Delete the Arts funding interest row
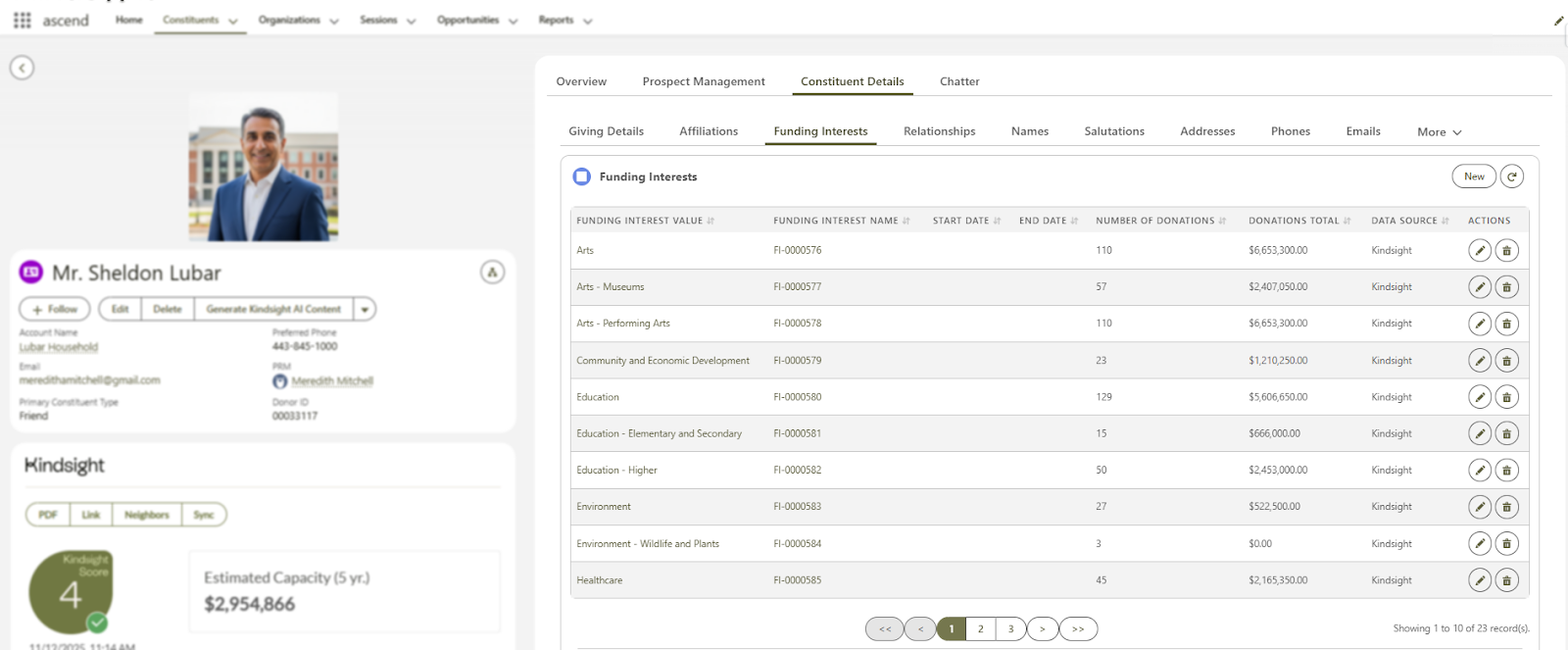 1507,251
